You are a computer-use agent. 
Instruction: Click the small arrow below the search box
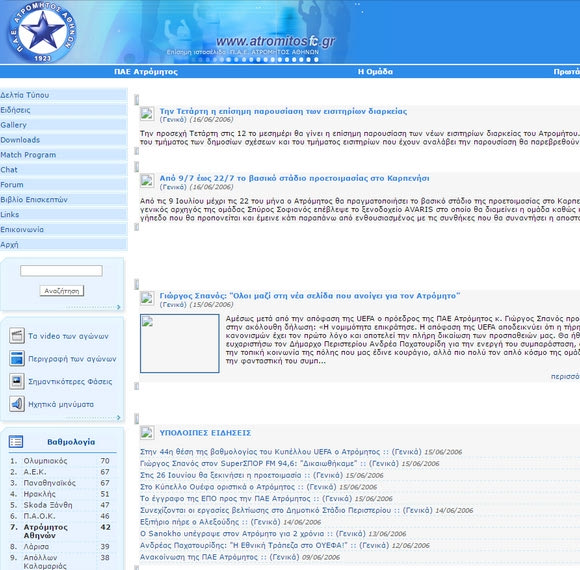pos(118,307)
